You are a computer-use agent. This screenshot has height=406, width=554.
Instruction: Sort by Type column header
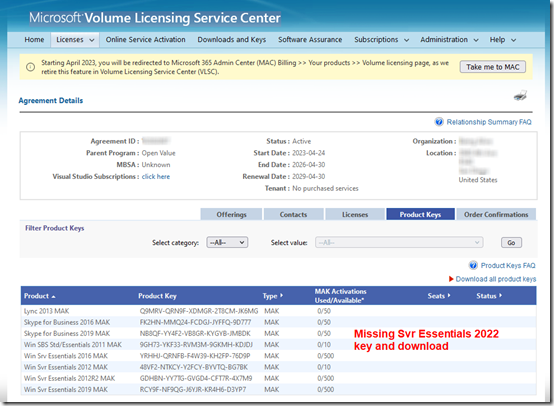[x=272, y=296]
